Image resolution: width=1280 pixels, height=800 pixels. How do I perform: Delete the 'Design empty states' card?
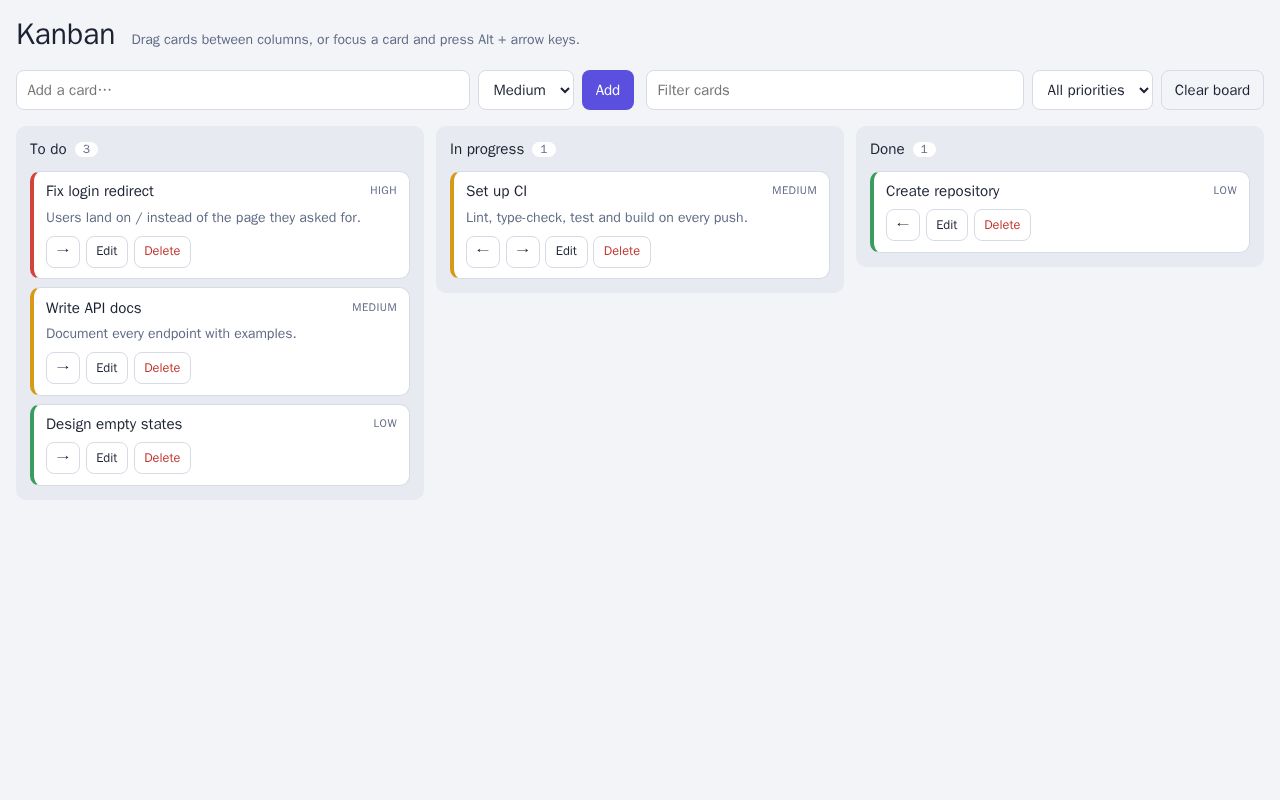click(x=162, y=458)
